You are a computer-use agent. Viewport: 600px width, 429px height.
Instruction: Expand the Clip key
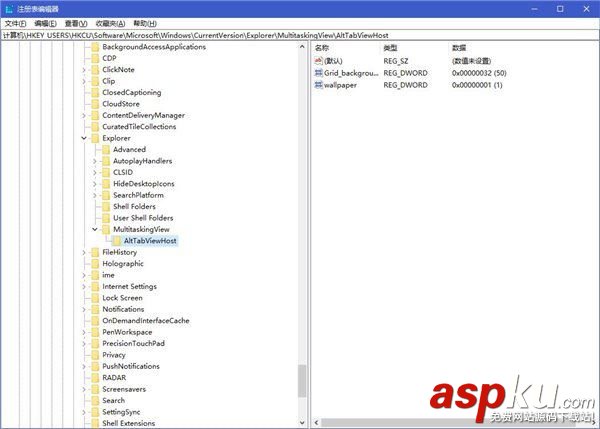[x=84, y=81]
